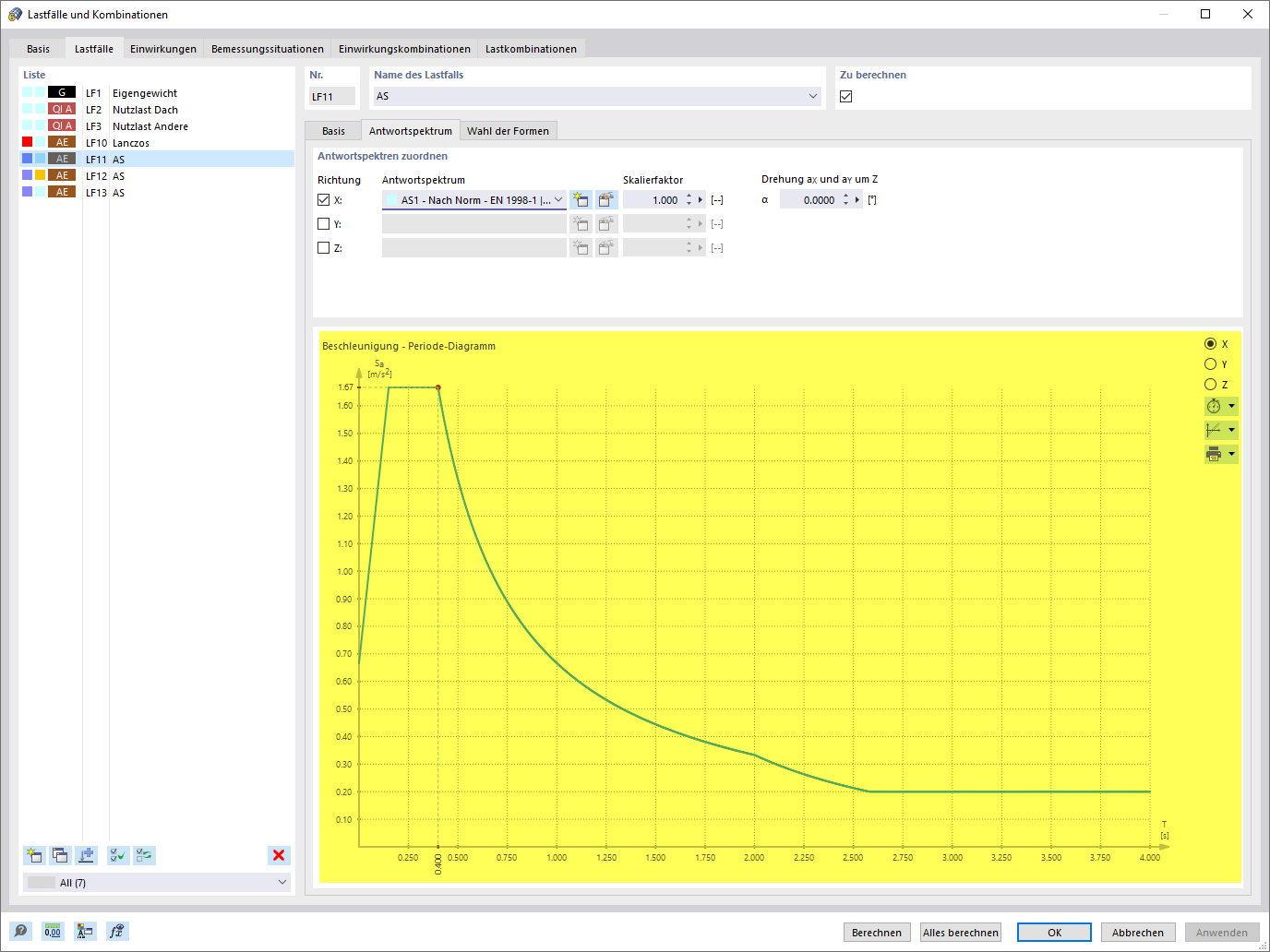The height and width of the screenshot is (952, 1270).
Task: Expand the 'All (7)' filter dropdown
Action: coord(282,883)
